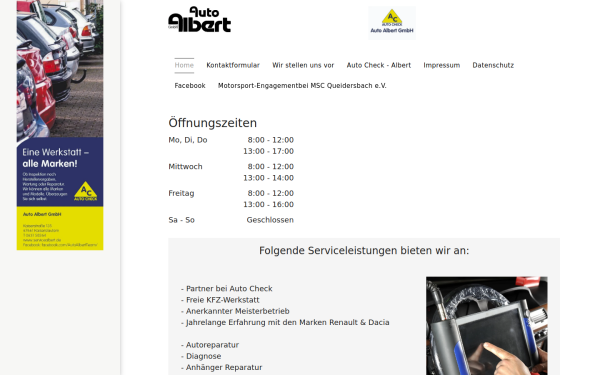
Task: Open Motorsport-Engagement MSC Queidersbach link
Action: coord(302,86)
